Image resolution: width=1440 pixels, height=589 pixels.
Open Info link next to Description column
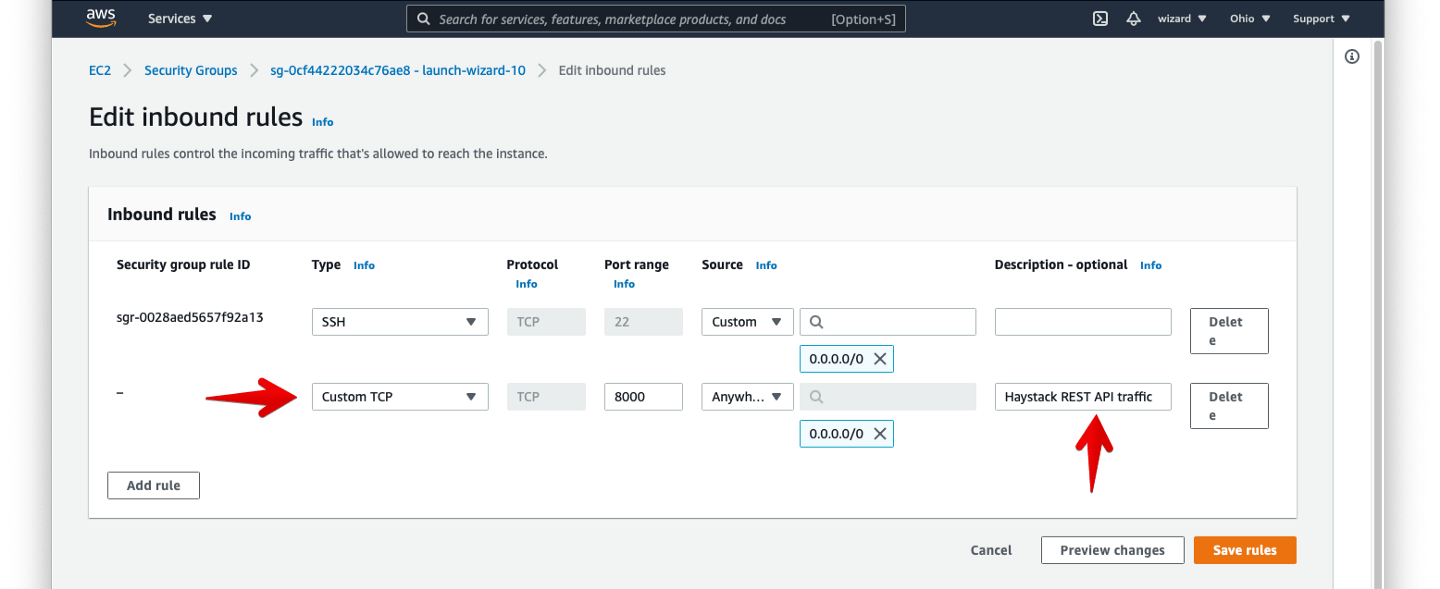1151,265
